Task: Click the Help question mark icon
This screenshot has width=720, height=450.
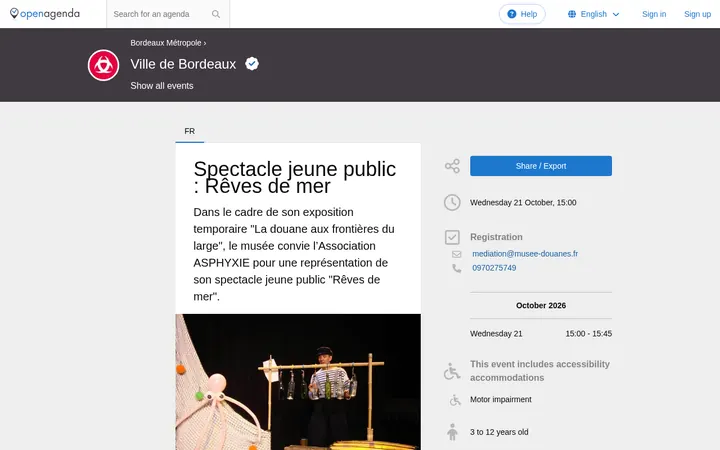Action: click(512, 14)
